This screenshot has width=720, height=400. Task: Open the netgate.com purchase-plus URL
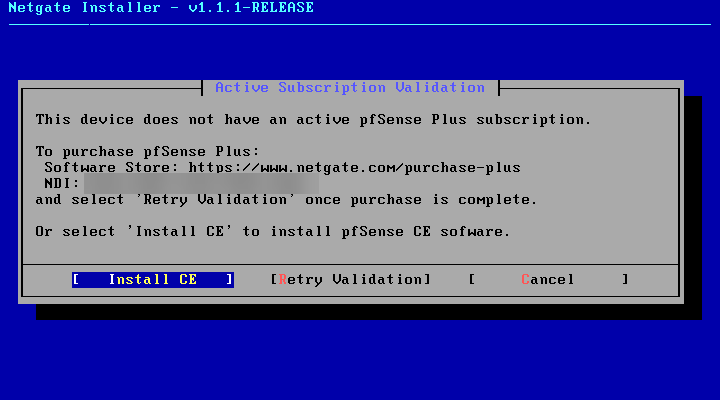coord(354,168)
